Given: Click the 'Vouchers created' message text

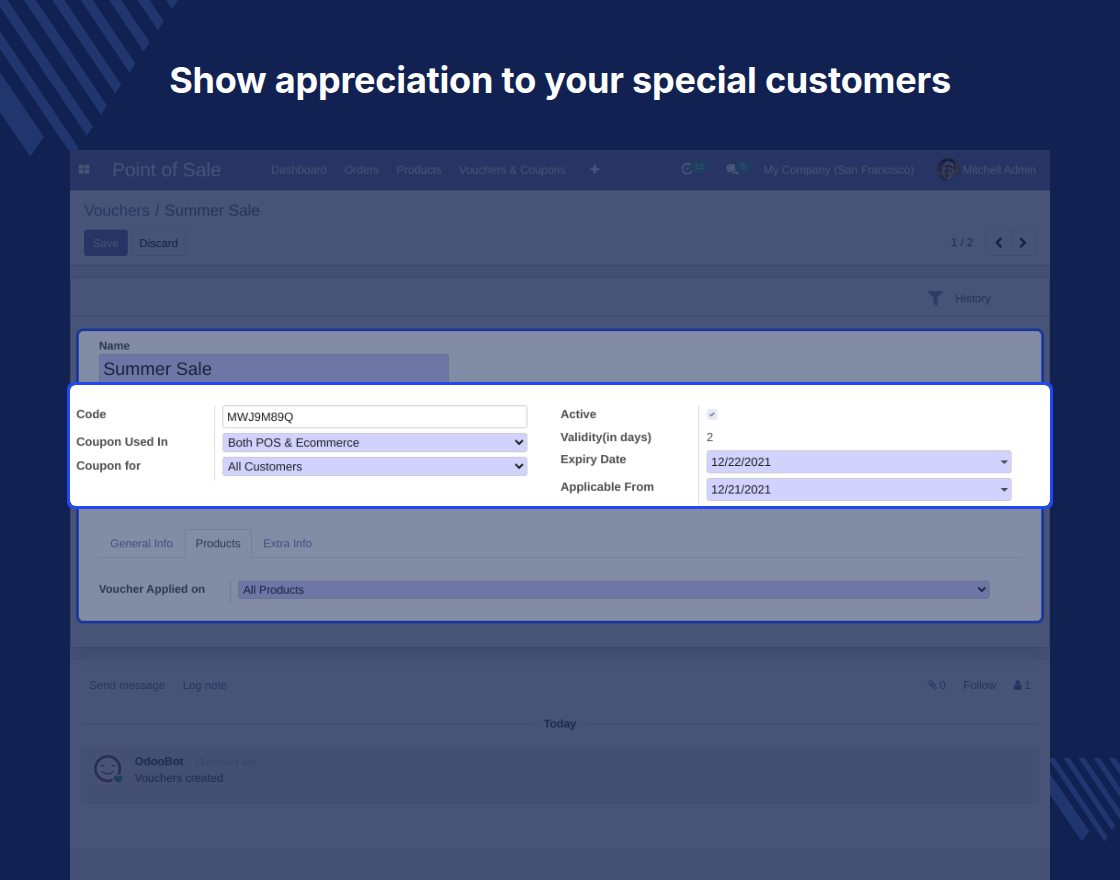Looking at the screenshot, I should tap(179, 778).
